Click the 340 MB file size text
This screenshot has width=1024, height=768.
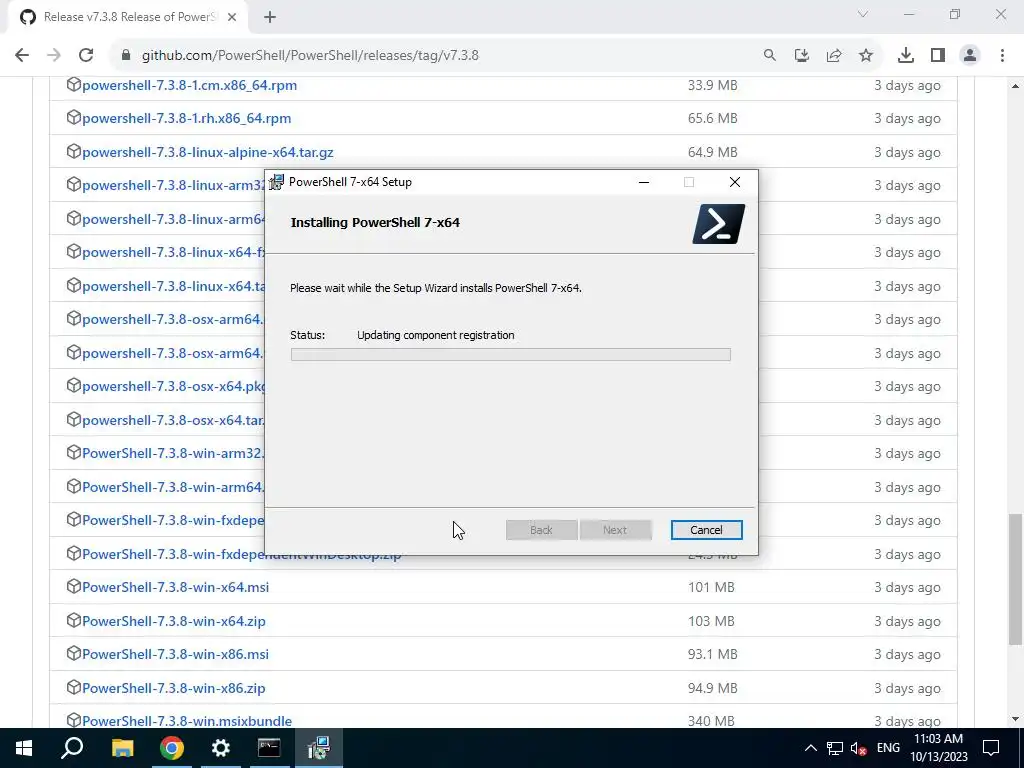click(x=711, y=721)
